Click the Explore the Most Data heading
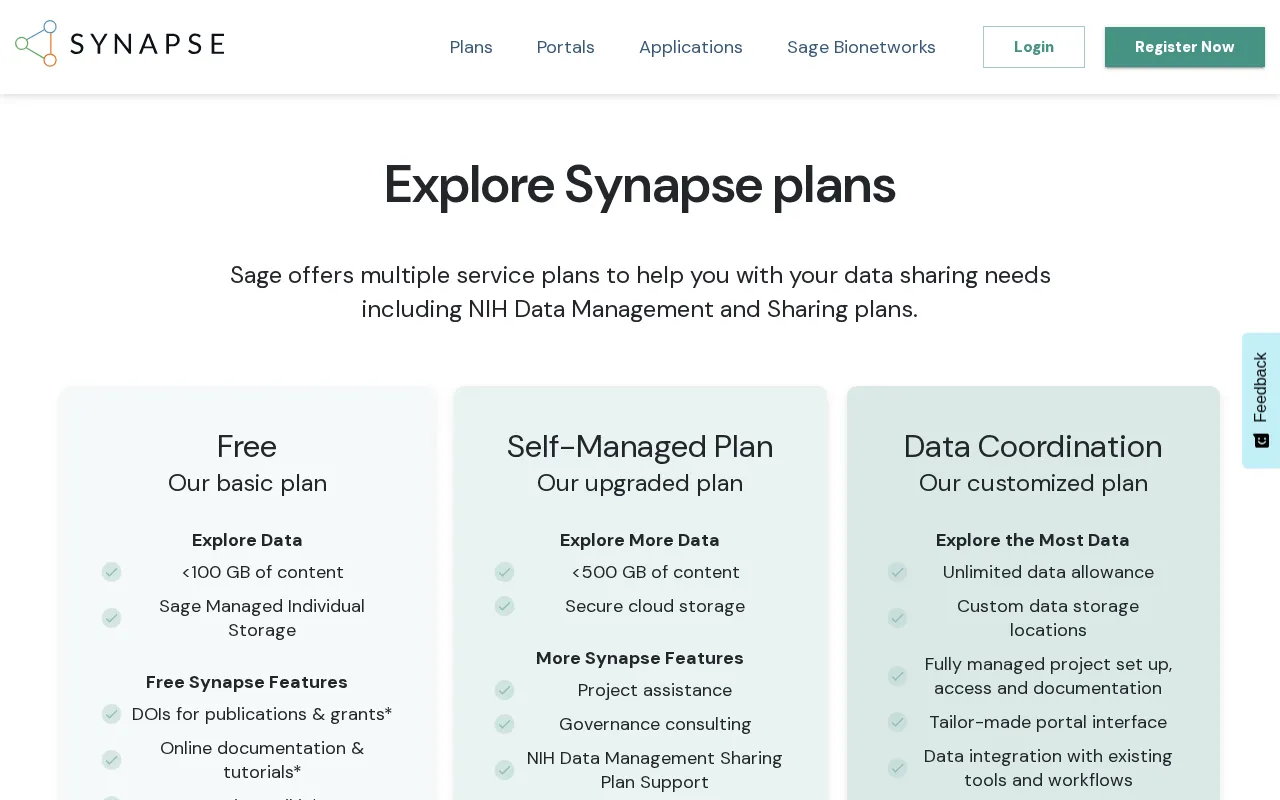The height and width of the screenshot is (800, 1280). 1033,540
